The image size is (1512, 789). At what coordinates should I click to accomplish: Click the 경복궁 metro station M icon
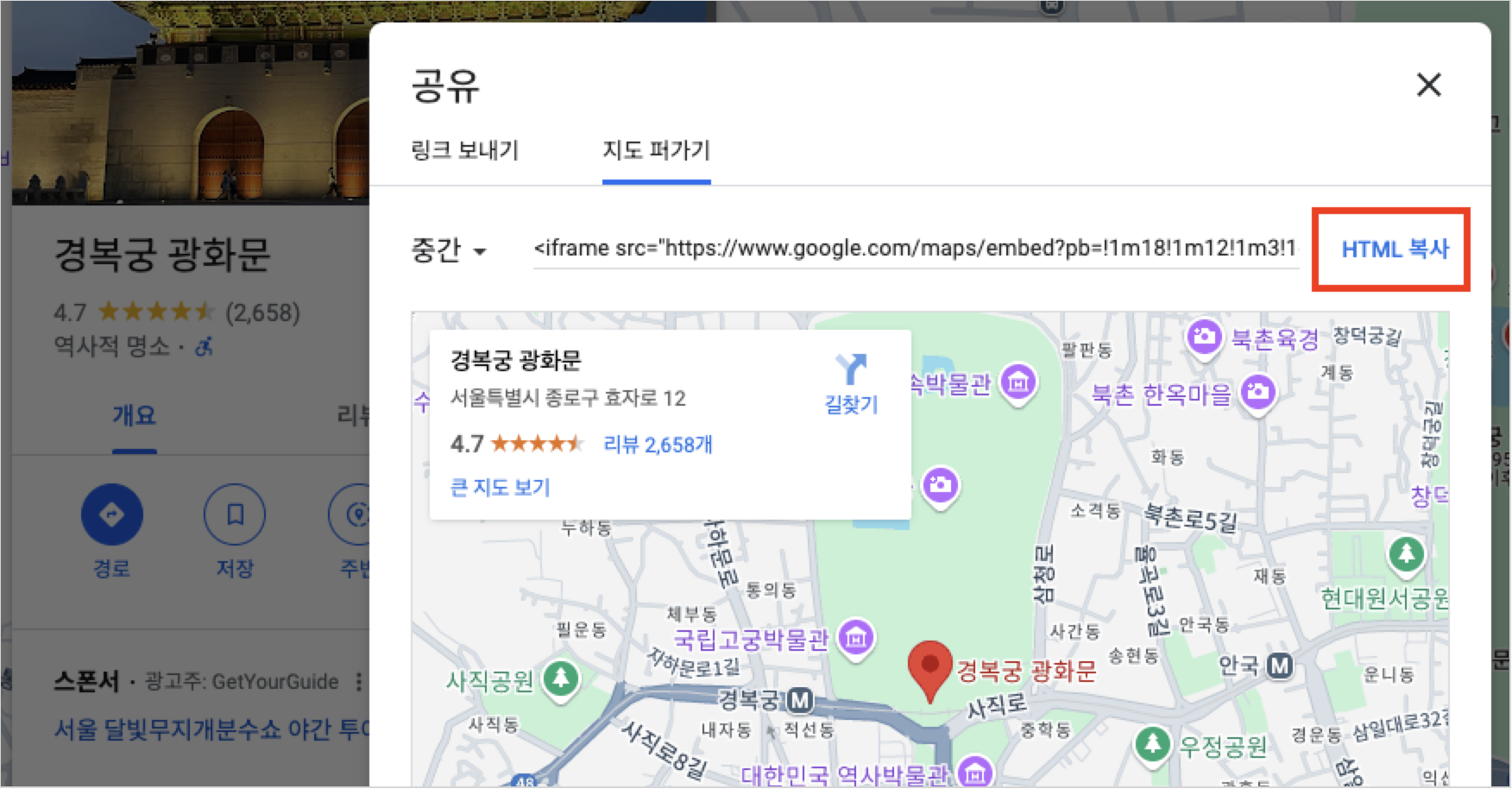(801, 699)
